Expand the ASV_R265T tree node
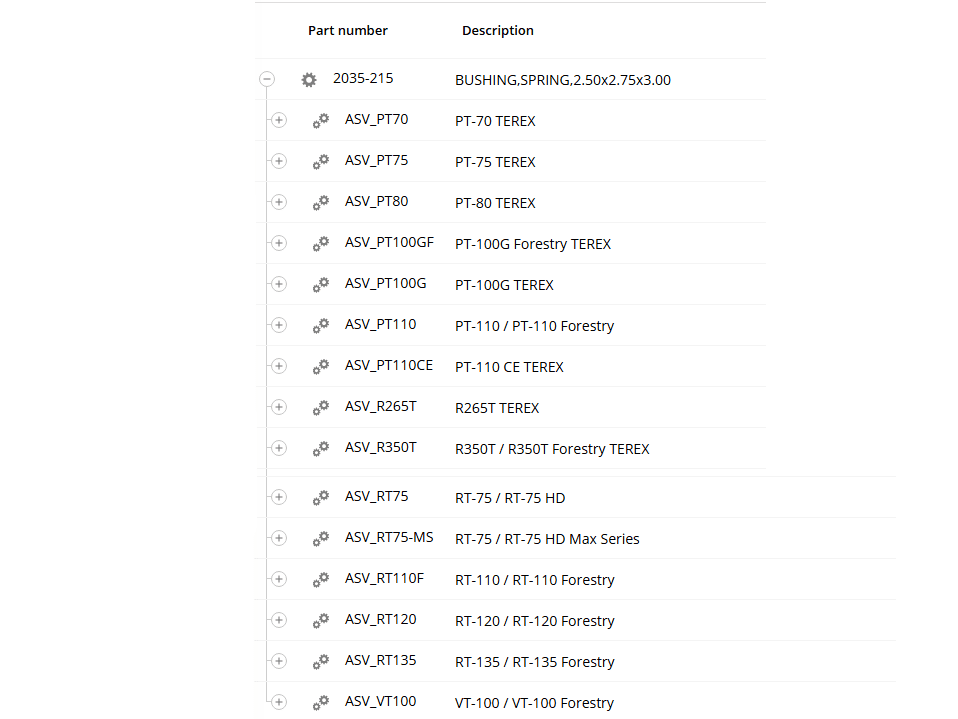Viewport: 958px width, 719px height. (279, 408)
